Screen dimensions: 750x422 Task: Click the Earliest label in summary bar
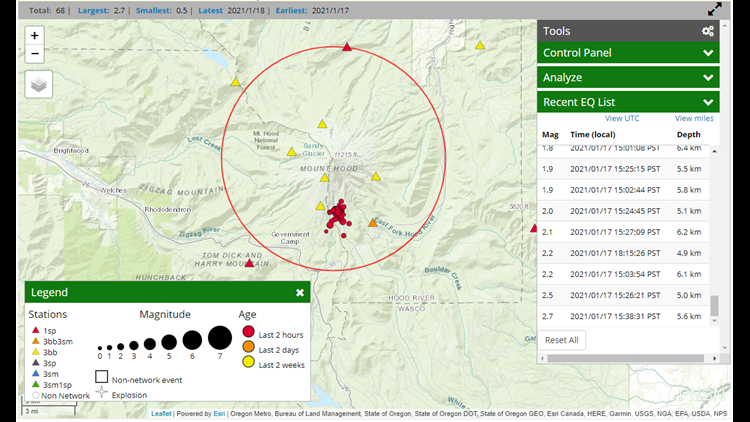[x=291, y=10]
